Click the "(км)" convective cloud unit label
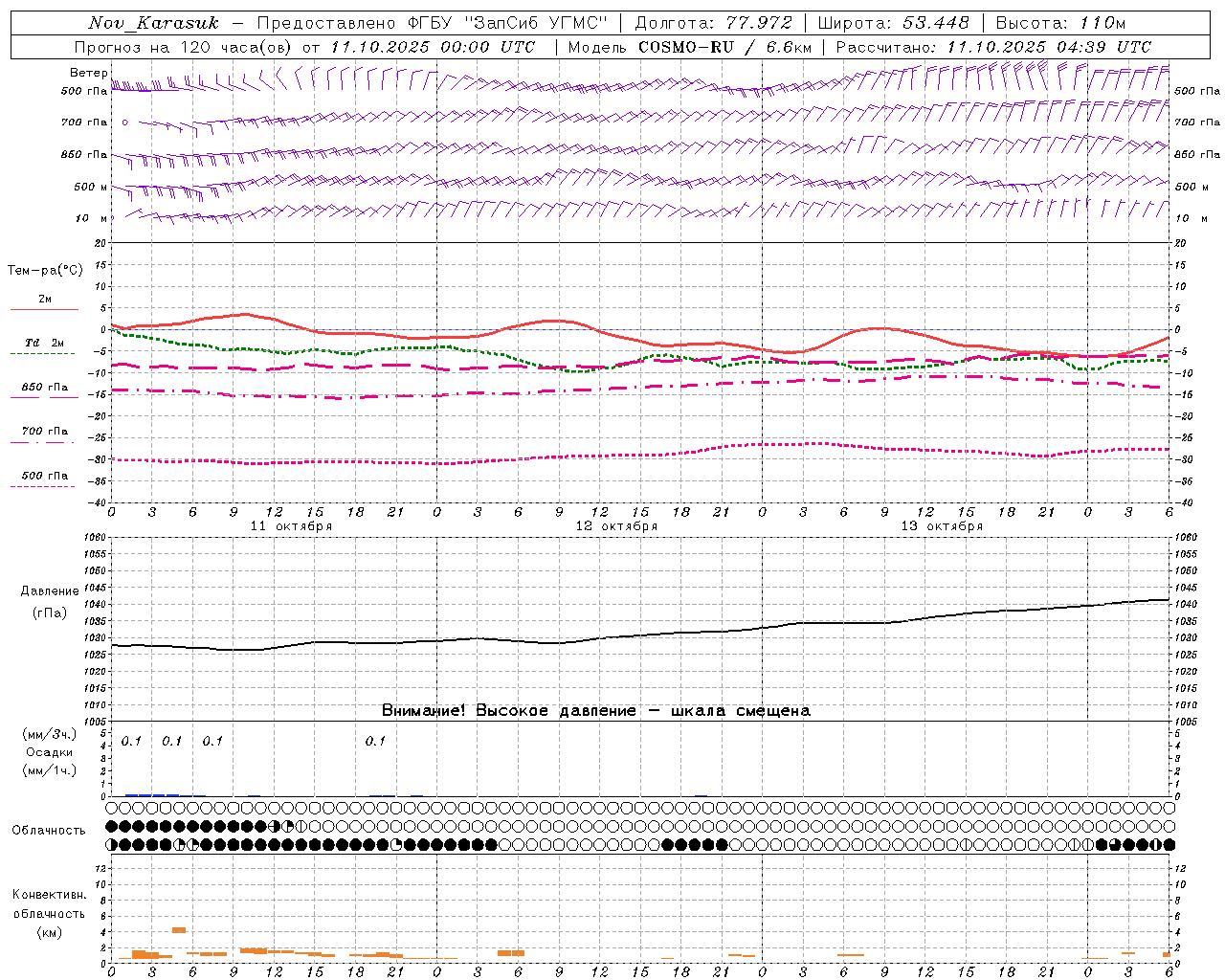Screen dimensions: 1225x980 coord(49,932)
